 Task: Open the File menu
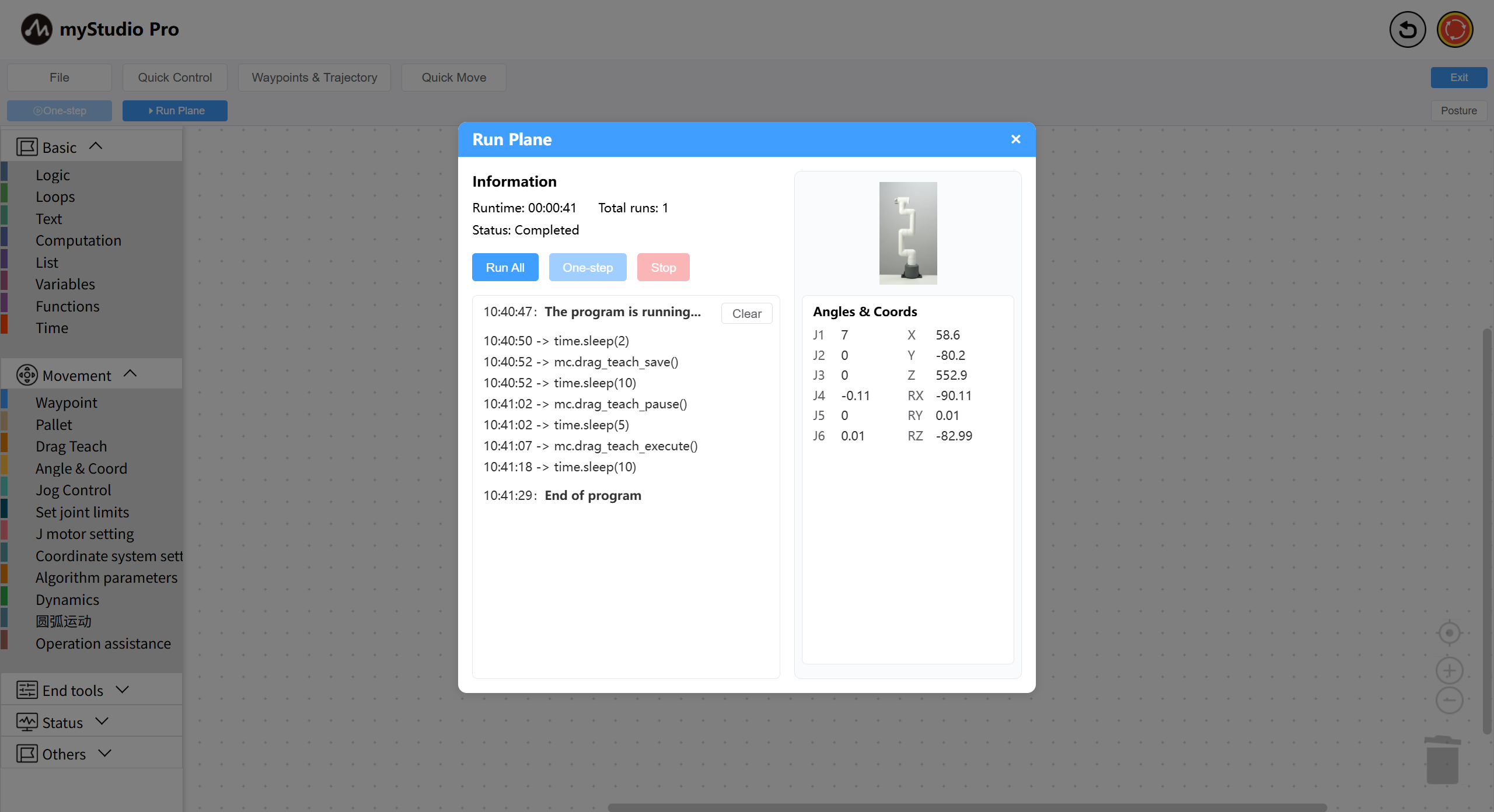[59, 78]
